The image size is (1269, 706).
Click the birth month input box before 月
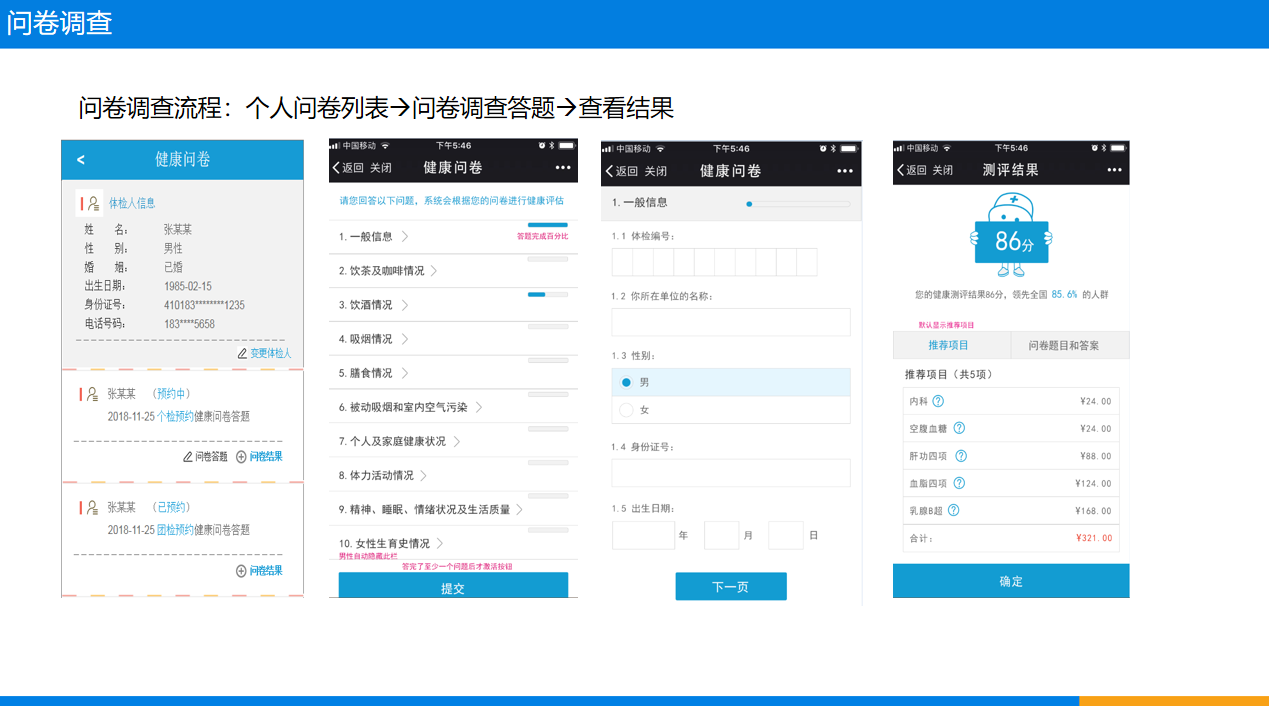[722, 535]
